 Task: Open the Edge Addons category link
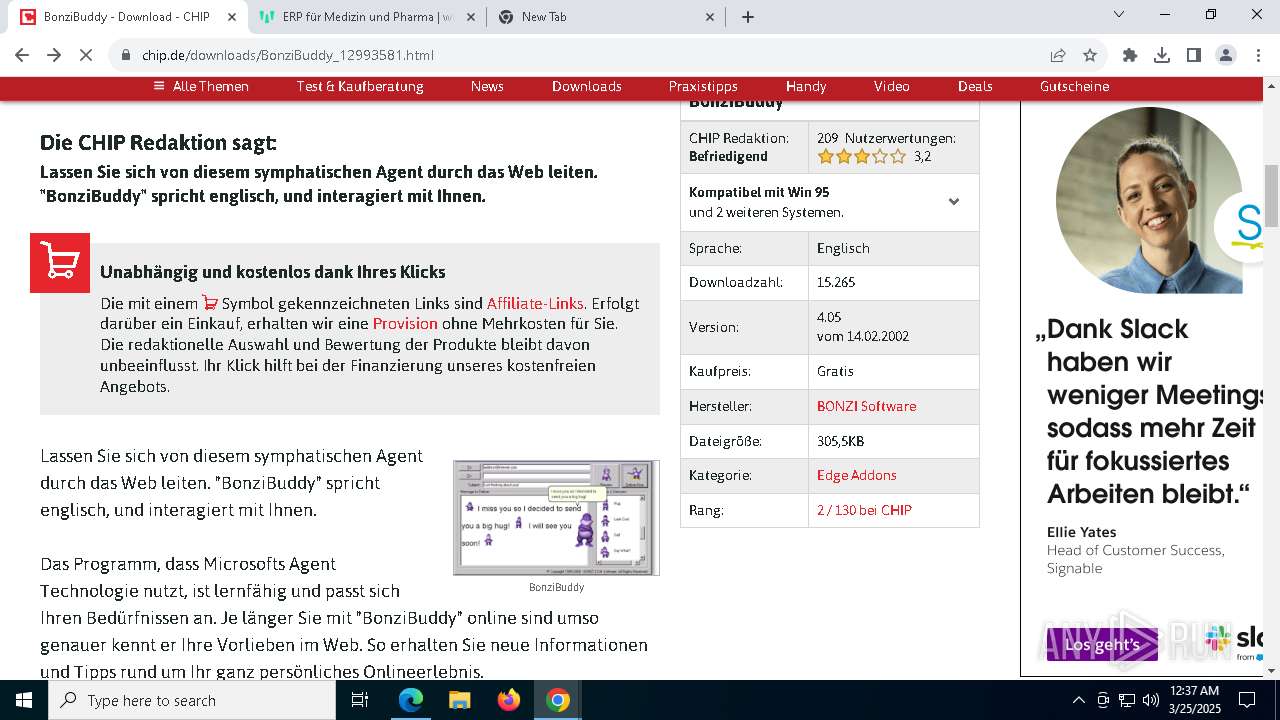[856, 475]
